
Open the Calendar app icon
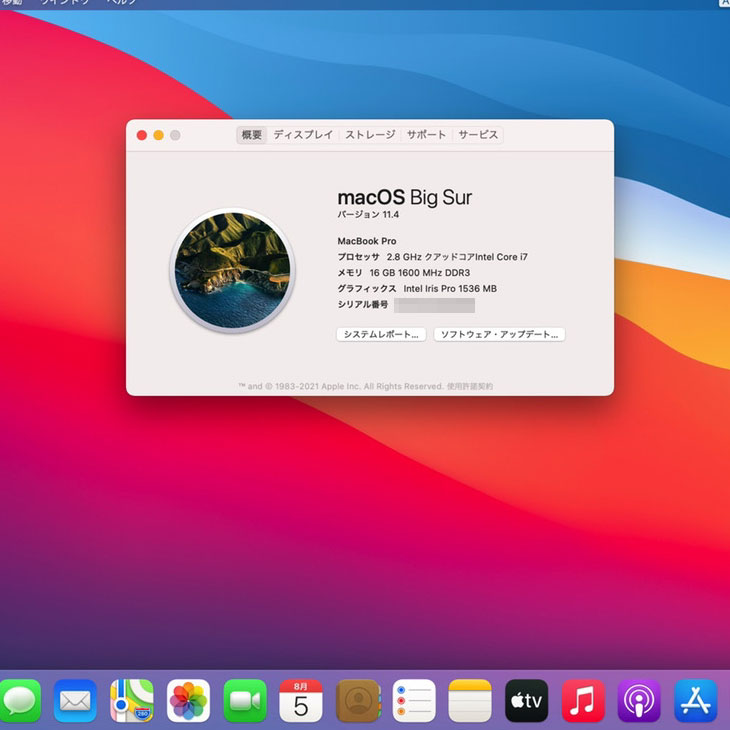coord(301,700)
